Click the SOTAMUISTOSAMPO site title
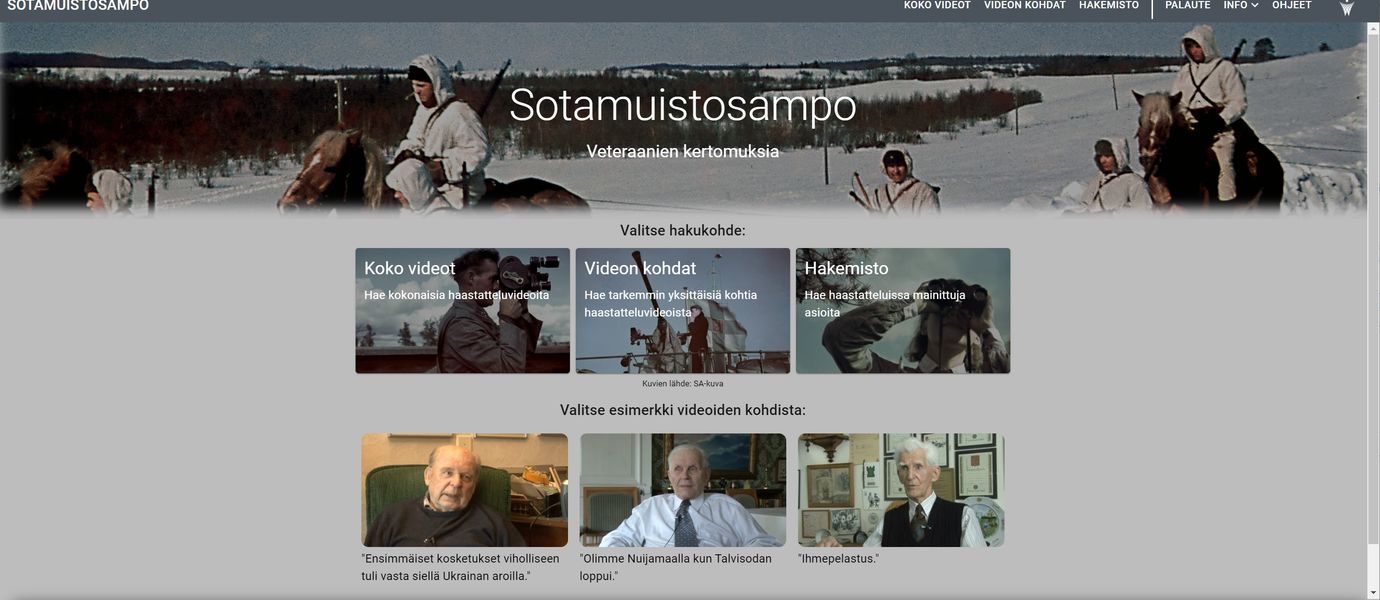The width and height of the screenshot is (1380, 600). click(78, 6)
